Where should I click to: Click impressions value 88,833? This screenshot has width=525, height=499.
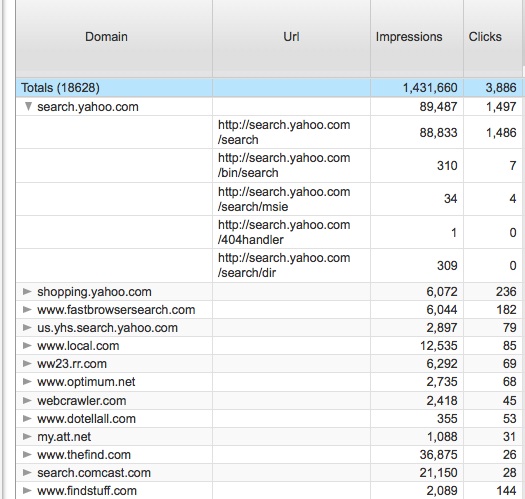pyautogui.click(x=438, y=133)
